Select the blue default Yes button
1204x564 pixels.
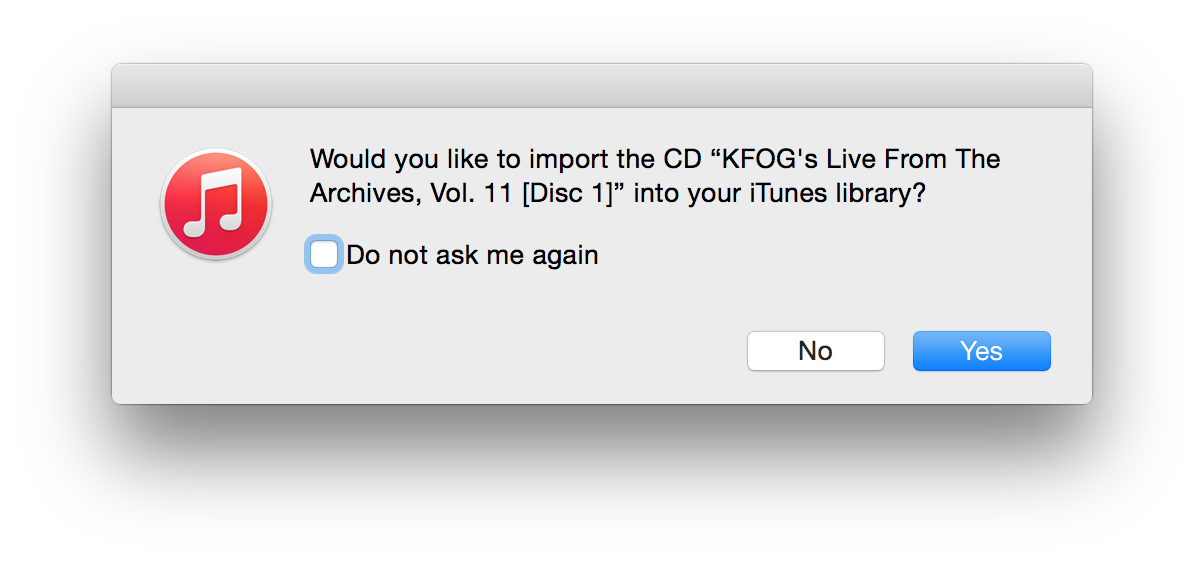(x=981, y=351)
